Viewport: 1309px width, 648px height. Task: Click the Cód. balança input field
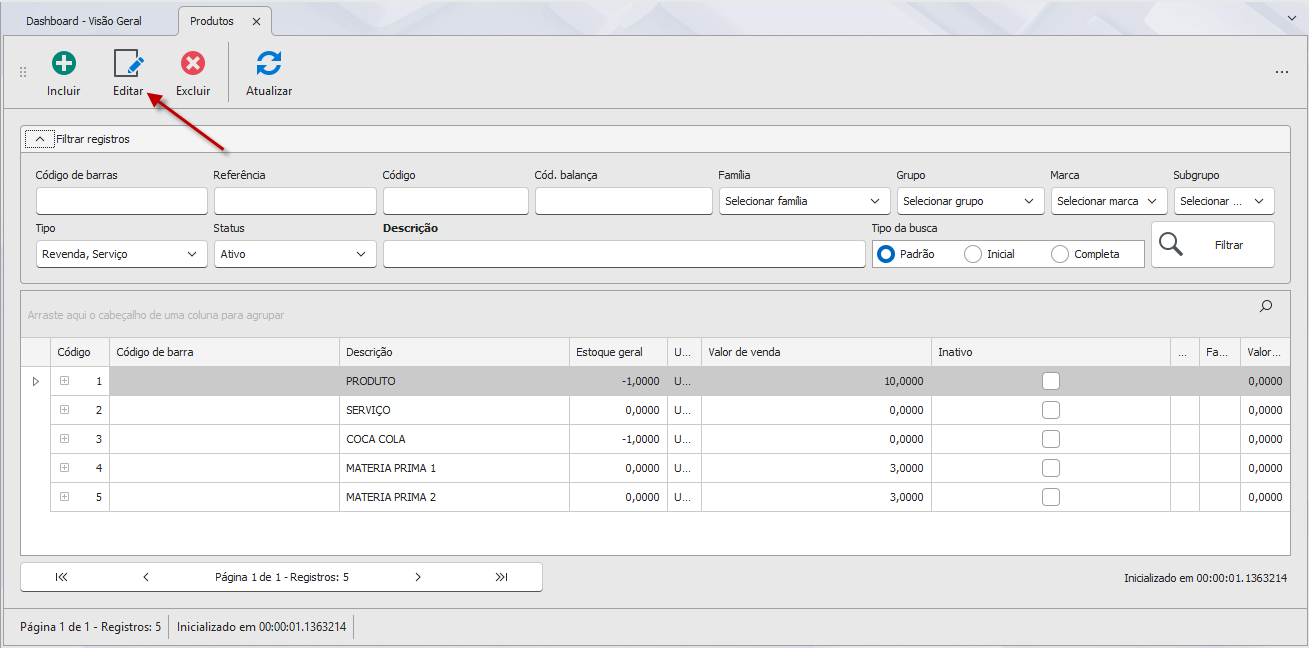(624, 201)
